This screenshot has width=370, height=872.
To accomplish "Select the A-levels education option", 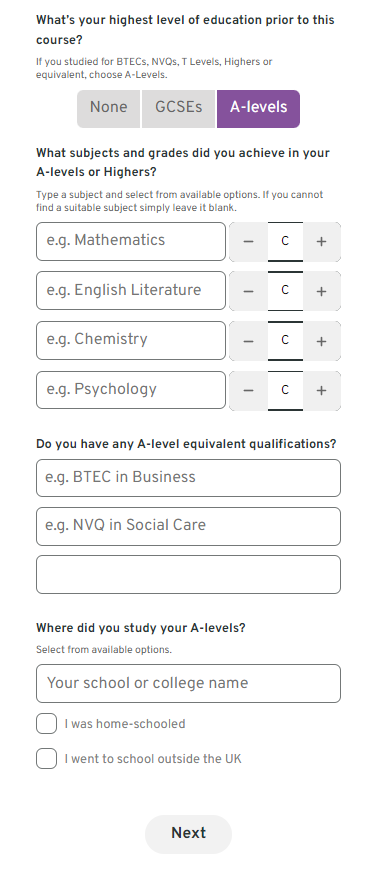I will (258, 109).
